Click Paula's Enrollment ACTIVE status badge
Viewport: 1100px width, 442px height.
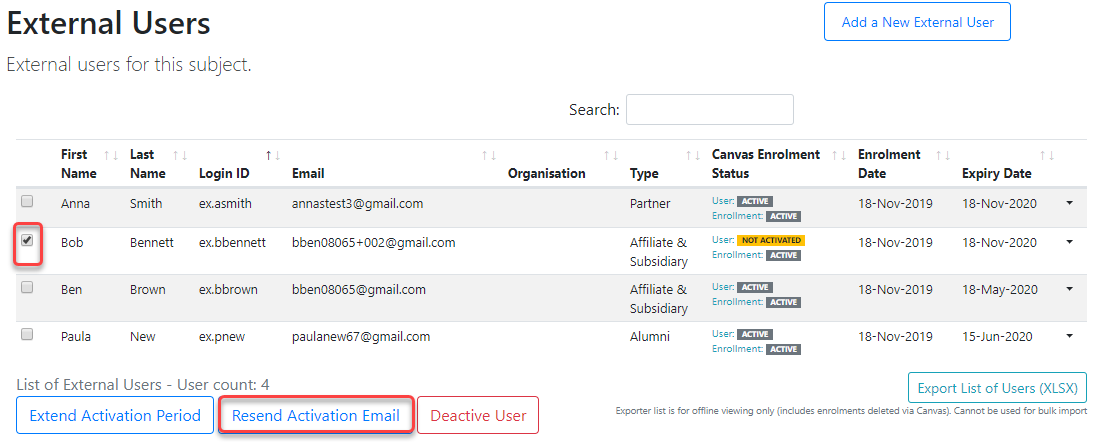[x=783, y=349]
